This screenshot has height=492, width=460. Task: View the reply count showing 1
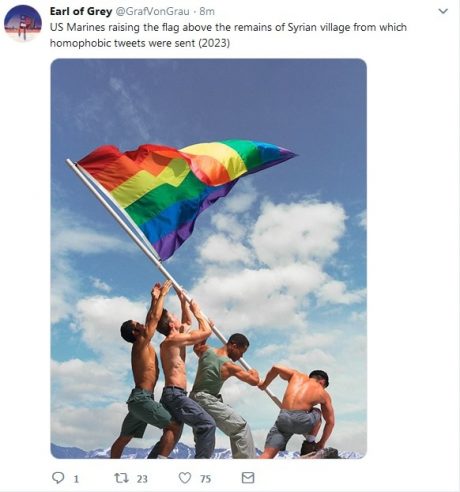[76, 479]
